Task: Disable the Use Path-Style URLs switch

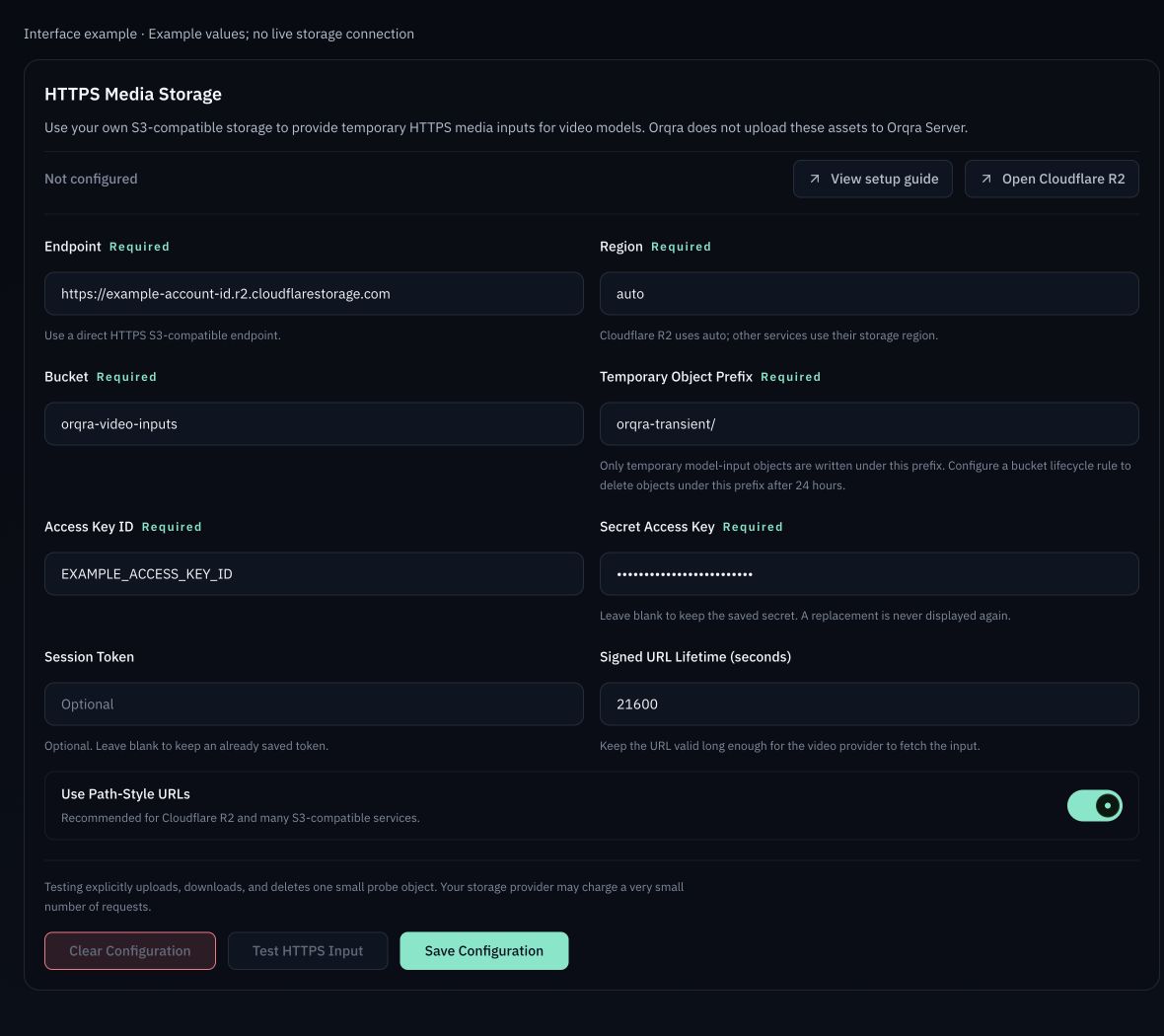Action: [x=1094, y=806]
